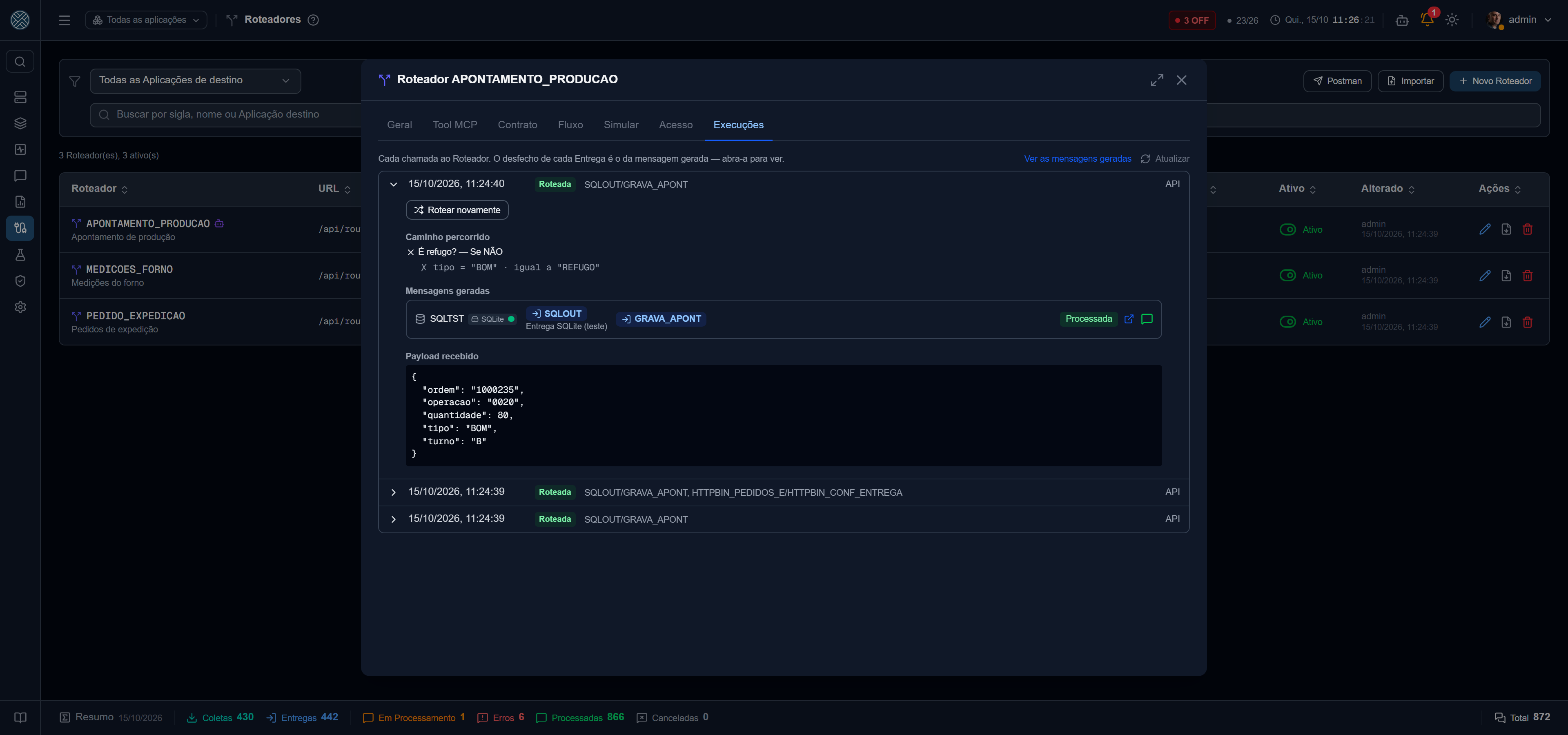
Task: Open the notifications bell
Action: tap(1427, 20)
